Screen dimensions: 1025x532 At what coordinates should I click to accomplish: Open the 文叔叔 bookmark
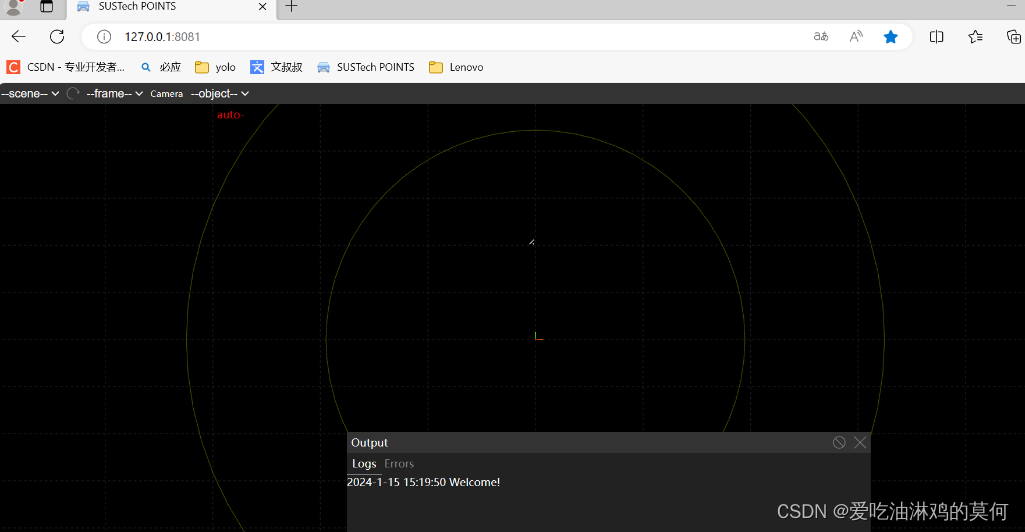point(277,67)
